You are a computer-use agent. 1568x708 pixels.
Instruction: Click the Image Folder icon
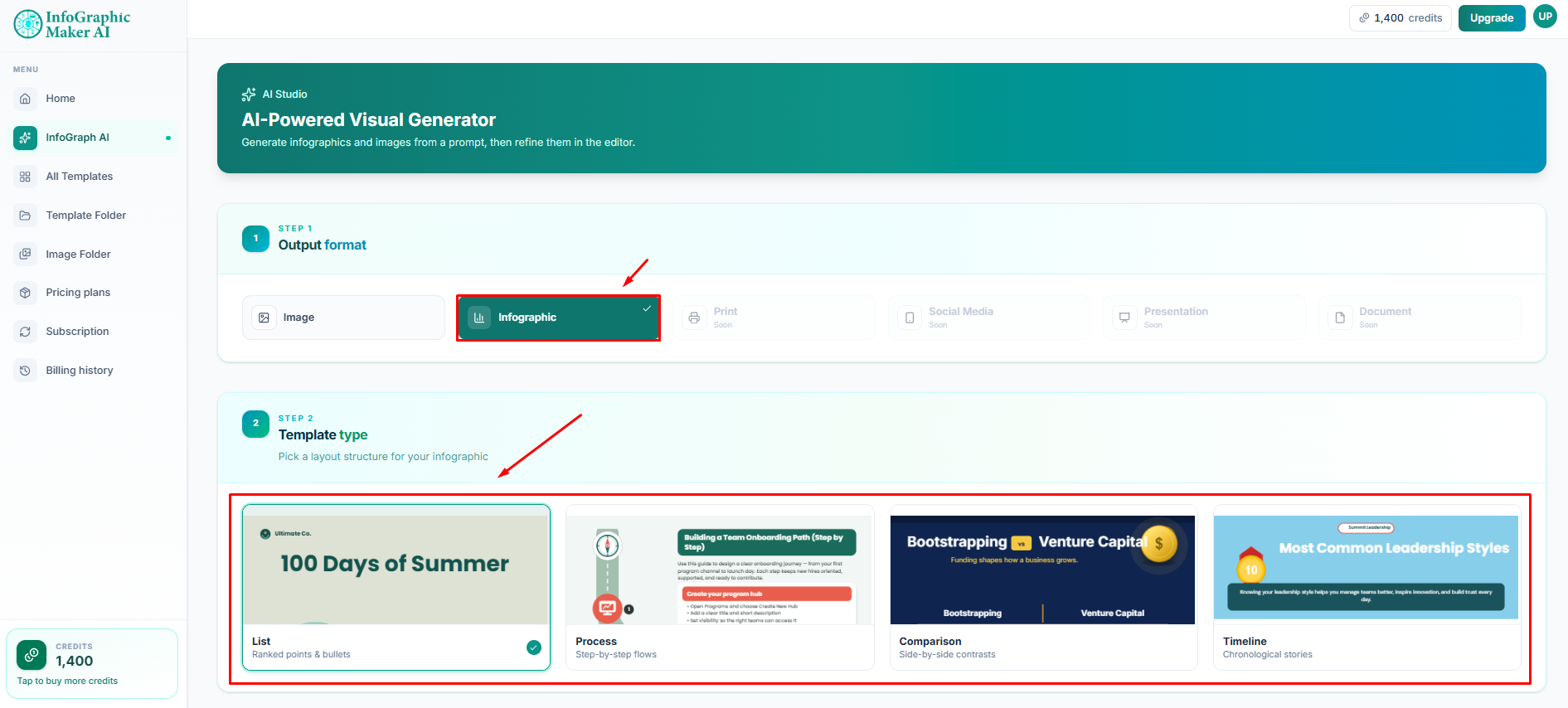(x=26, y=254)
